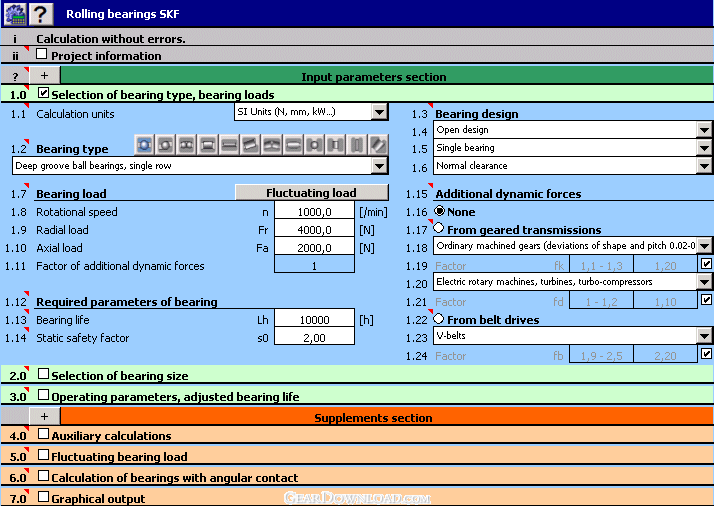The width and height of the screenshot is (714, 506).
Task: Select double row ball bearing icon
Action: [187, 145]
